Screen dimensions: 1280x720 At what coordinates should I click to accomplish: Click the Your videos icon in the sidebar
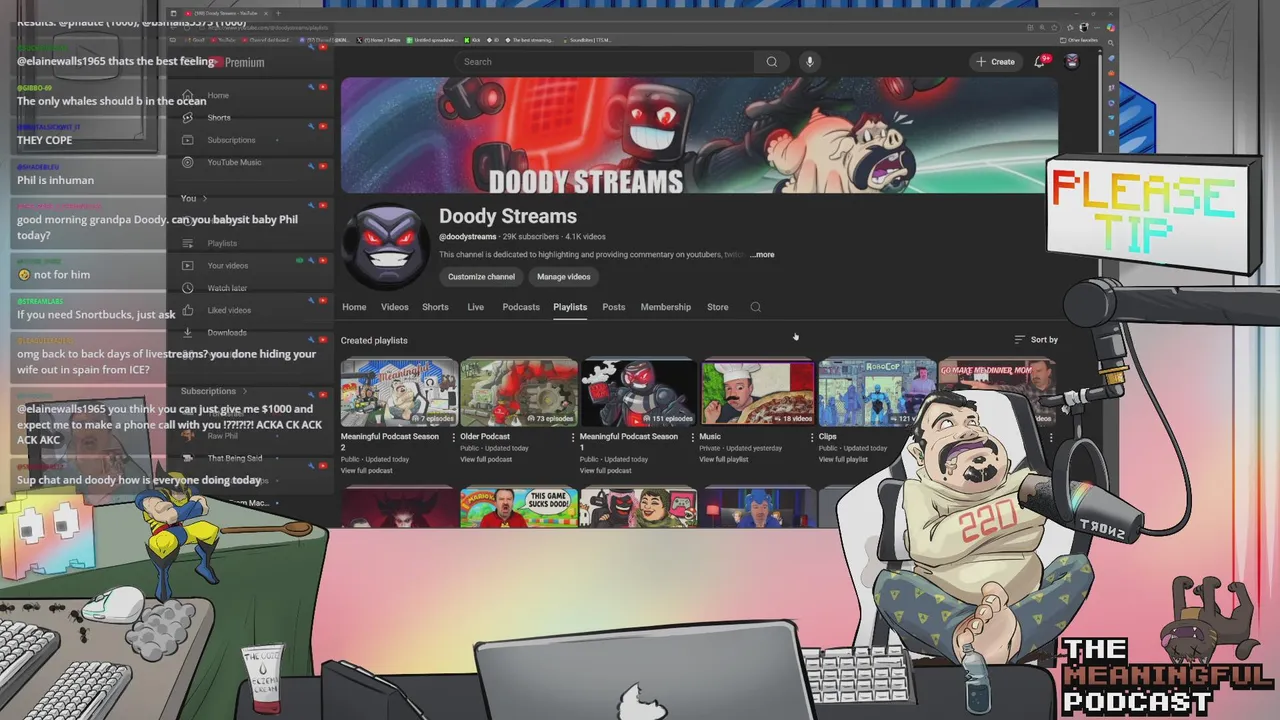point(187,265)
